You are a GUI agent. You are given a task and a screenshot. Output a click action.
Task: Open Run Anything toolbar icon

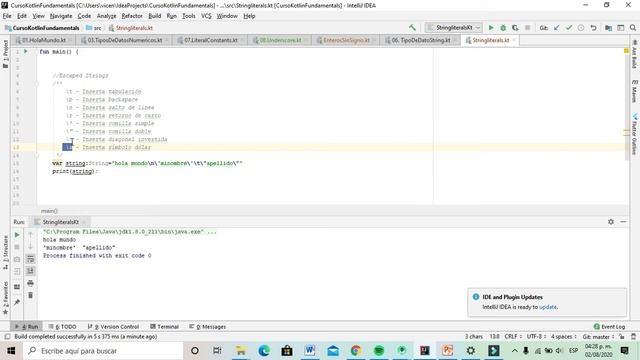[x=620, y=28]
